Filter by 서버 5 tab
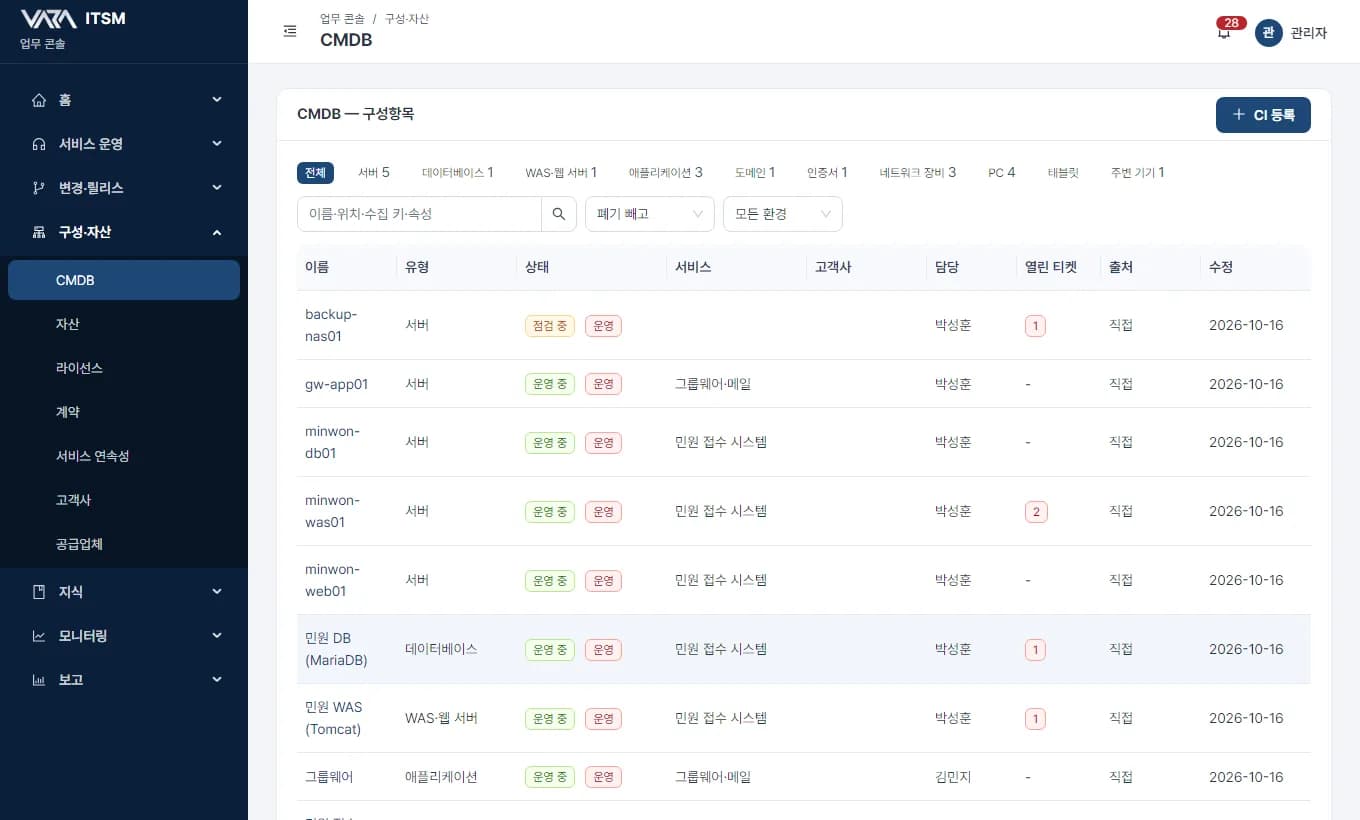The height and width of the screenshot is (820, 1360). pyautogui.click(x=374, y=173)
